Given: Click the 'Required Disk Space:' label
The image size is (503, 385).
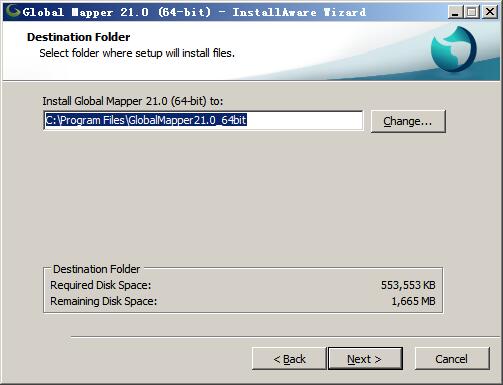Looking at the screenshot, I should [101, 285].
